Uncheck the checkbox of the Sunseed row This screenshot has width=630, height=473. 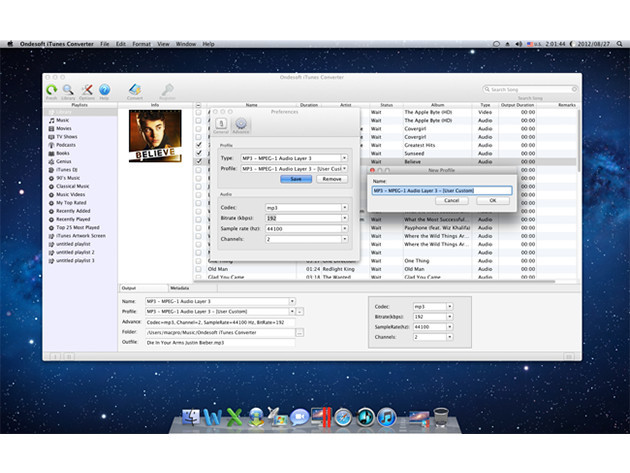tap(199, 153)
